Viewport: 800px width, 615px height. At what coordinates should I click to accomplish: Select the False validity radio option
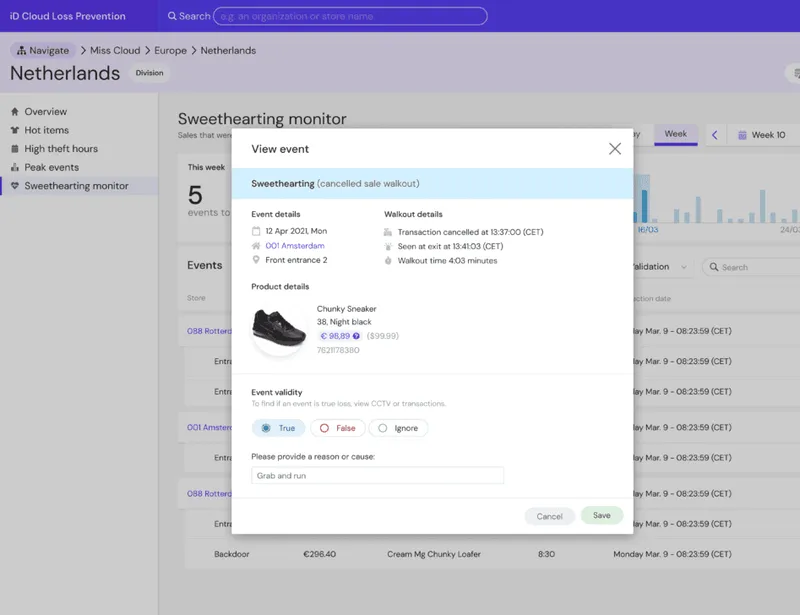337,428
